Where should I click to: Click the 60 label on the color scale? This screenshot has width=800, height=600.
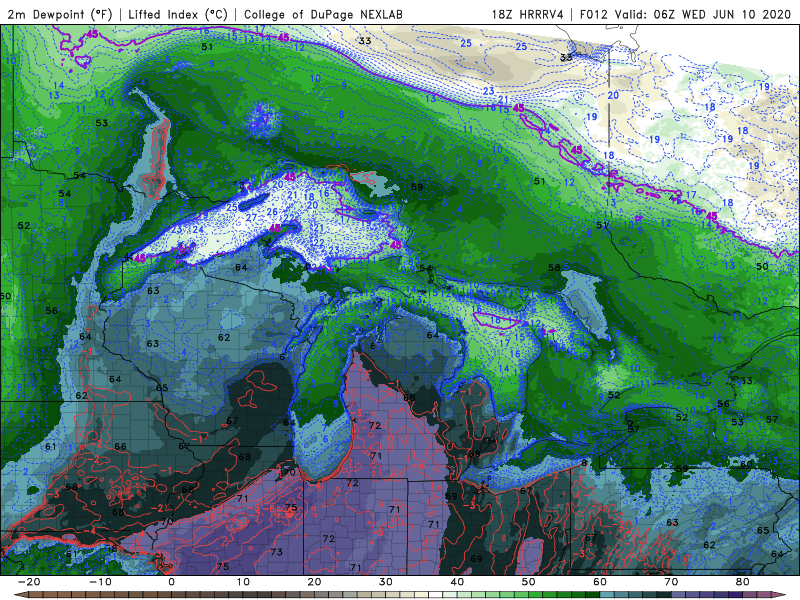pos(600,582)
